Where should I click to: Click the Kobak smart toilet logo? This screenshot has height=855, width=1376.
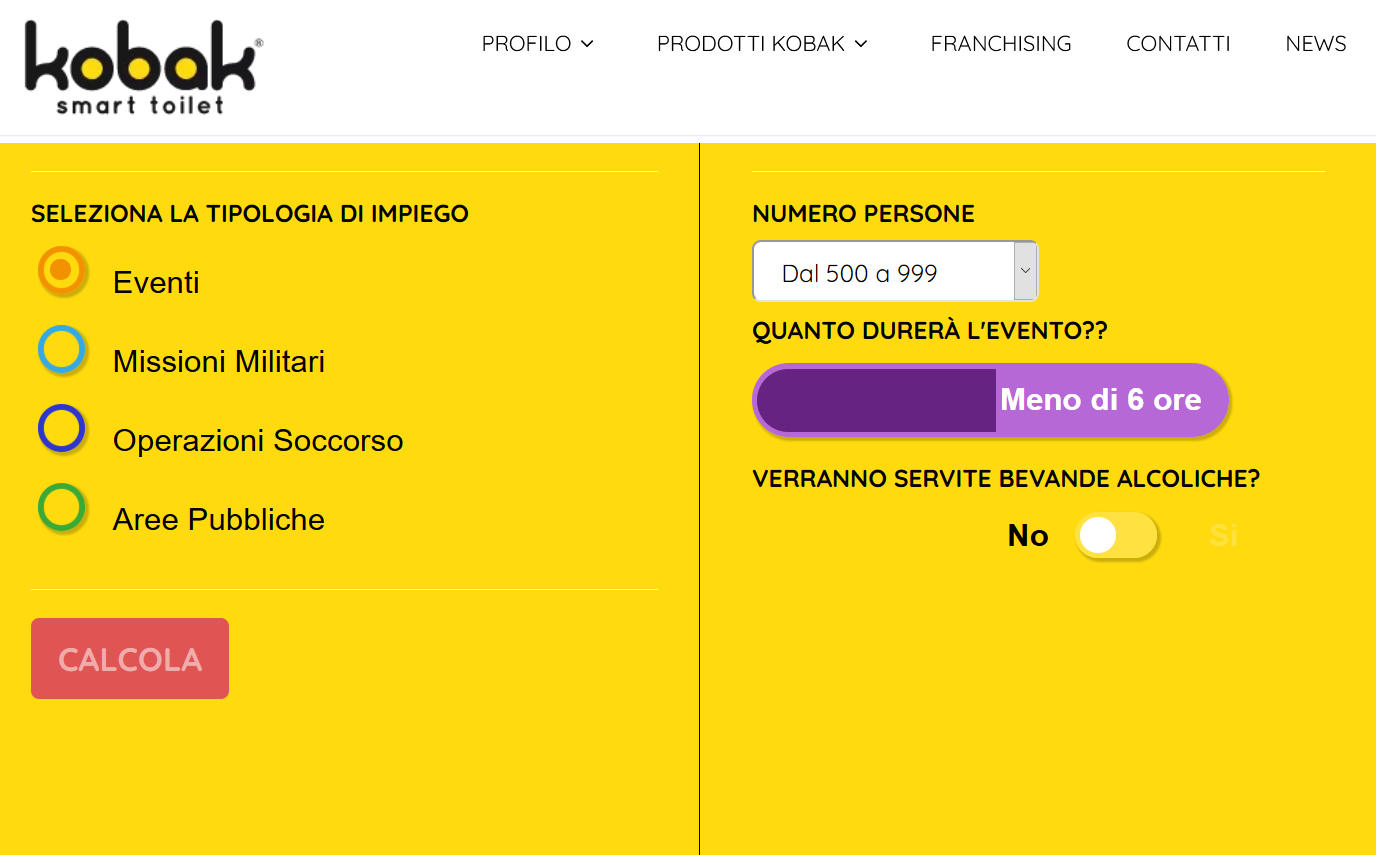pyautogui.click(x=144, y=67)
